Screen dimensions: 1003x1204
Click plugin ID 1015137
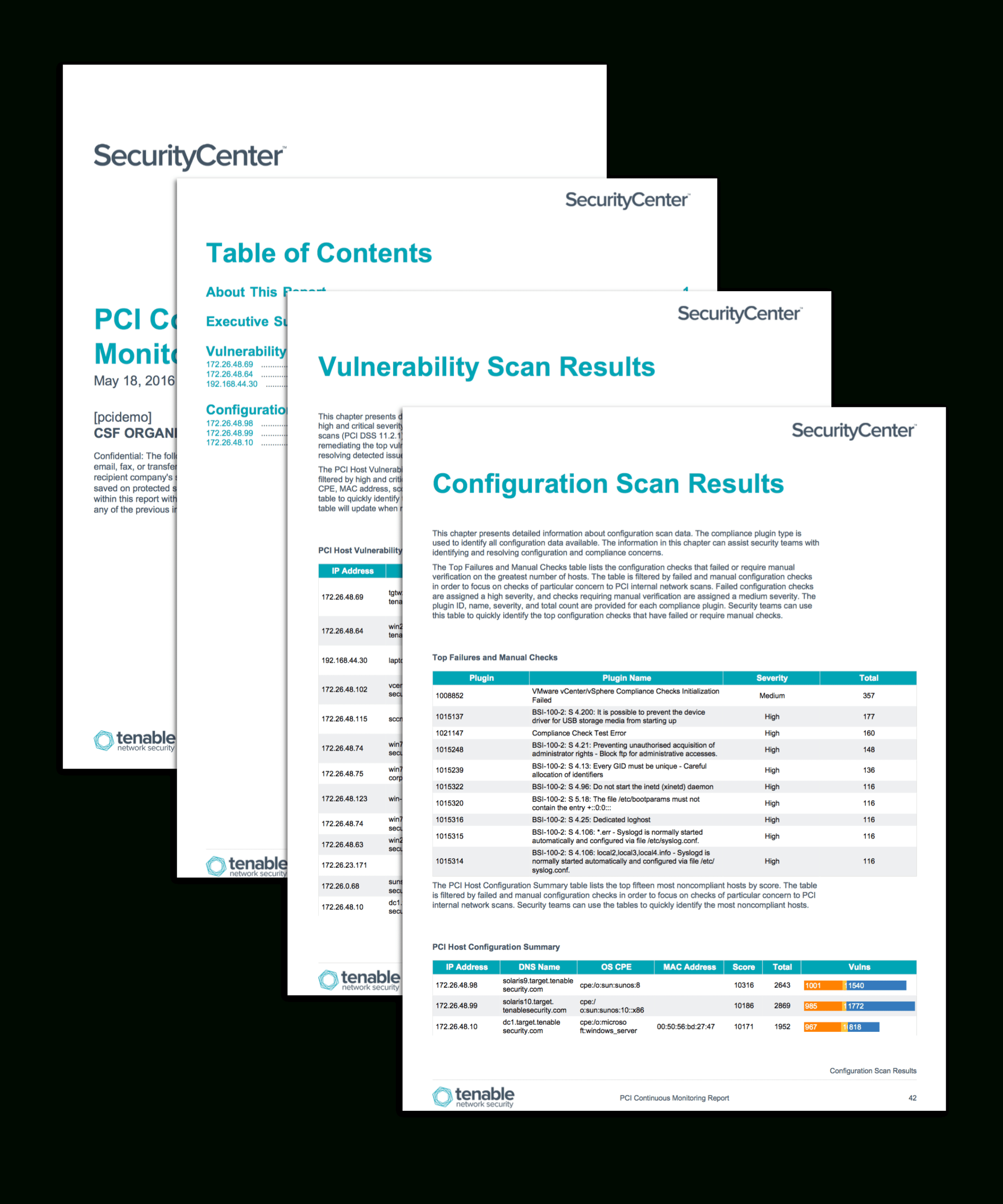point(450,717)
